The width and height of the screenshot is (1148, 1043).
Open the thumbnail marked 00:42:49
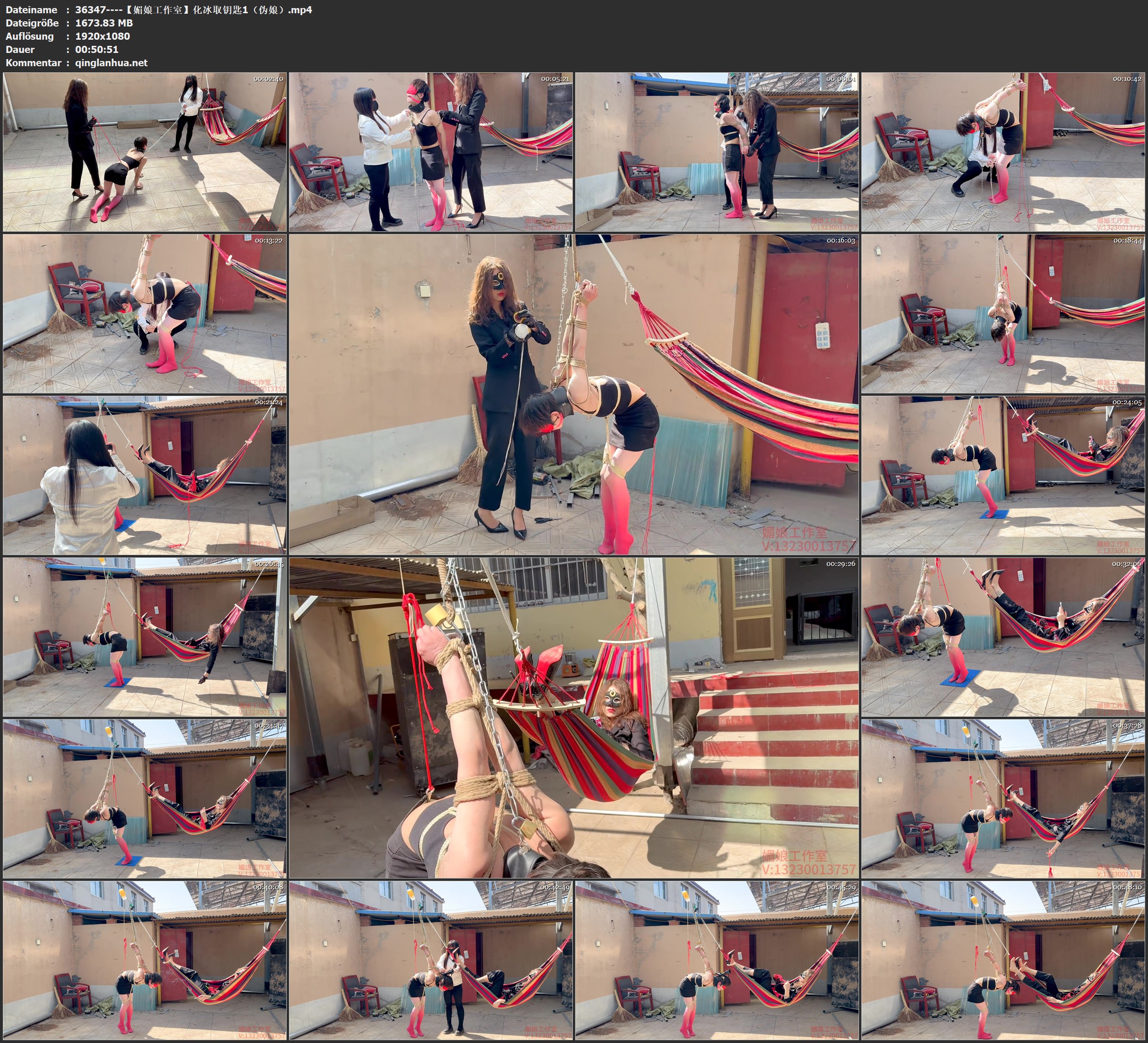point(431,960)
